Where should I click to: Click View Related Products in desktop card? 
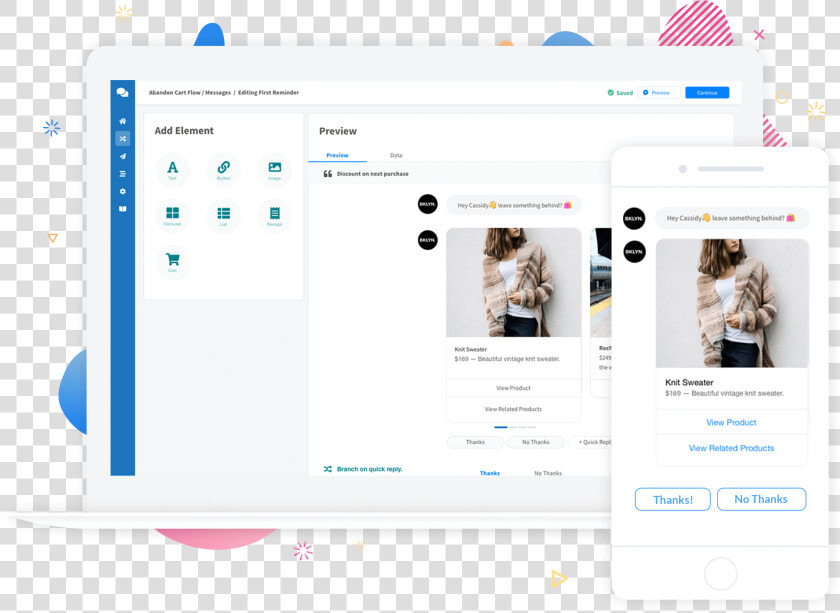point(513,409)
